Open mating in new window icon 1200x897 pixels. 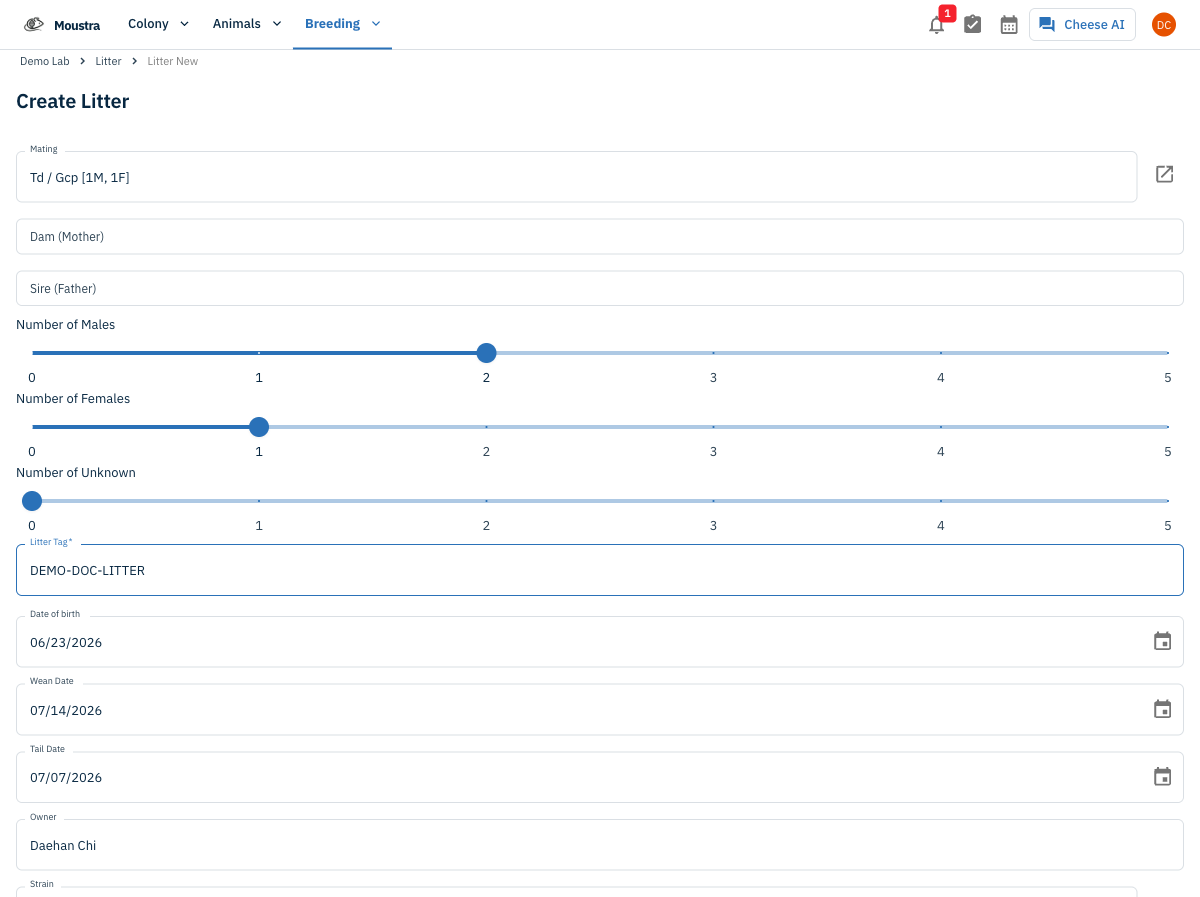[x=1164, y=174]
